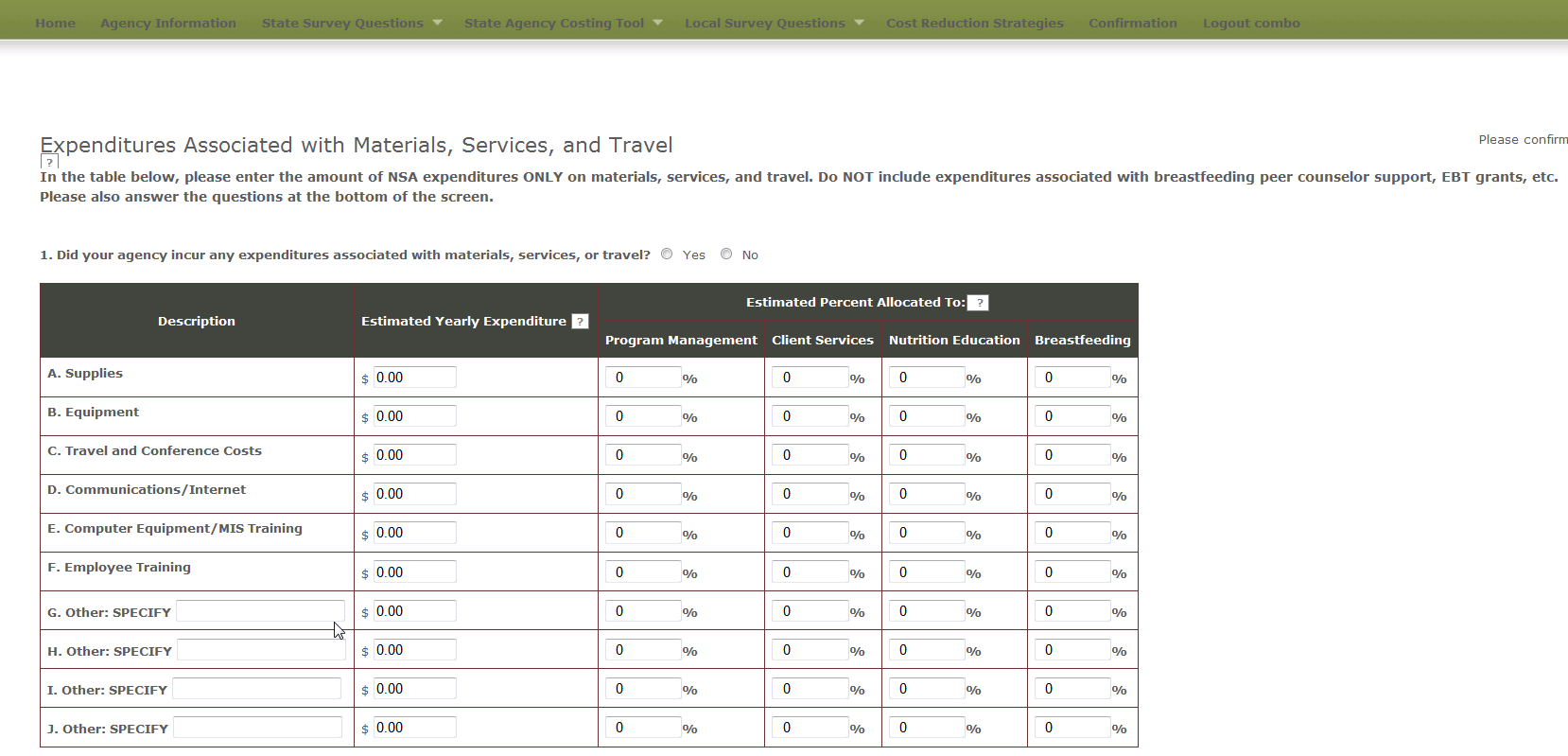Open help icon below the page heading
This screenshot has height=756, width=1568.
(x=50, y=163)
